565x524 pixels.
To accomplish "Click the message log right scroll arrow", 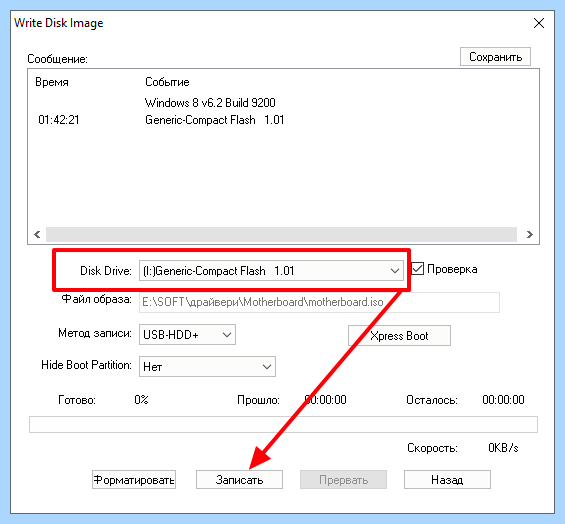I will (529, 235).
